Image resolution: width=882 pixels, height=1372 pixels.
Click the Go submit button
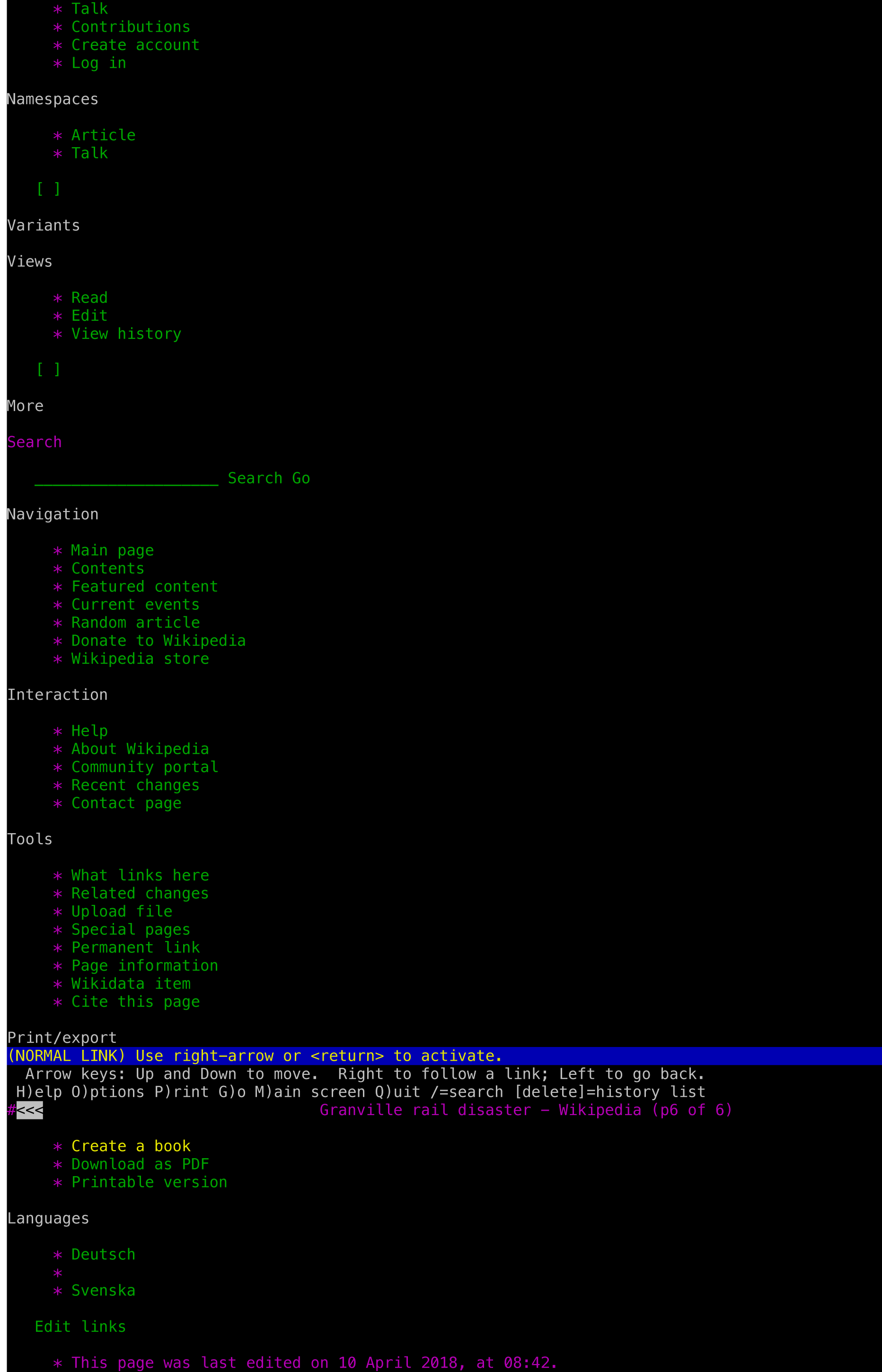point(301,478)
